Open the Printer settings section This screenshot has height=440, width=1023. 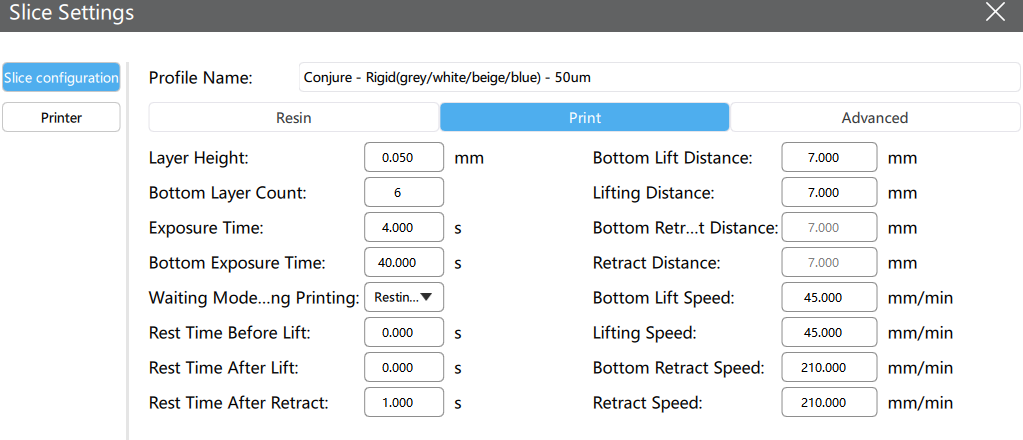tap(61, 118)
